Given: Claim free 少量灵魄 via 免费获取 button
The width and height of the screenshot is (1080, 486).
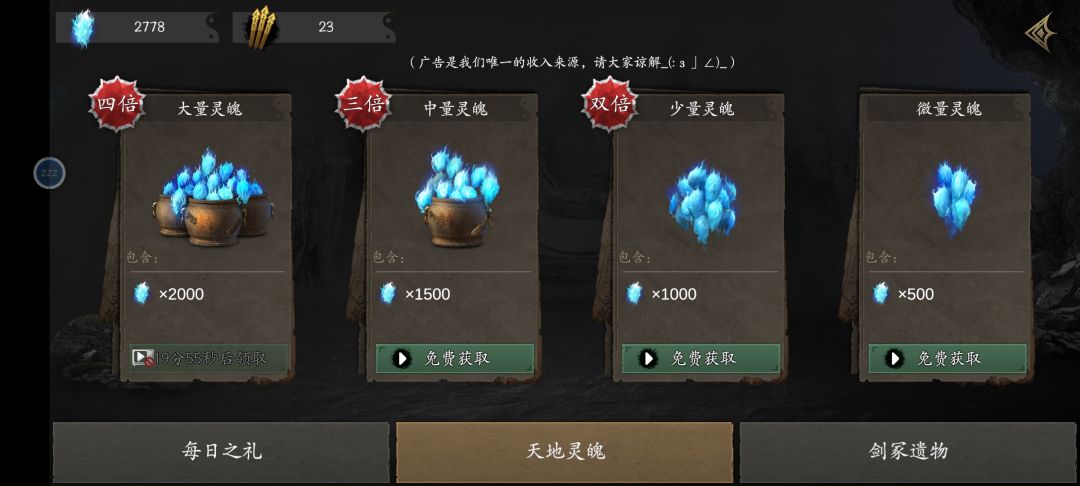Looking at the screenshot, I should [x=701, y=358].
